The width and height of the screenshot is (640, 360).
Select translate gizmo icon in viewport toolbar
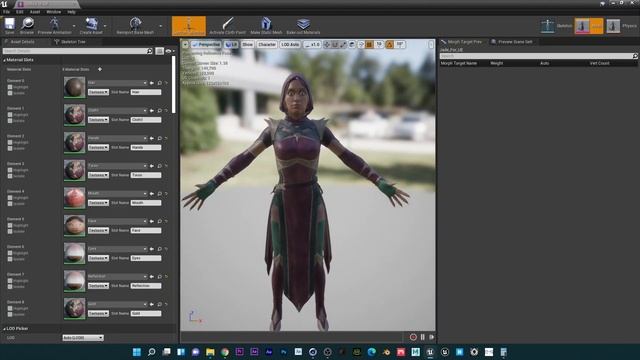pyautogui.click(x=327, y=44)
